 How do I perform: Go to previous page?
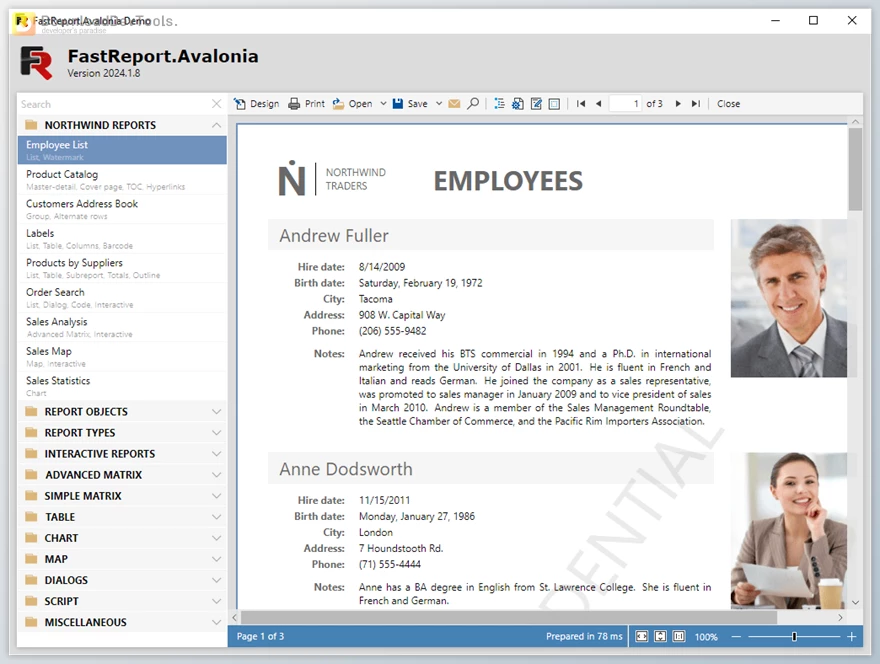[599, 104]
